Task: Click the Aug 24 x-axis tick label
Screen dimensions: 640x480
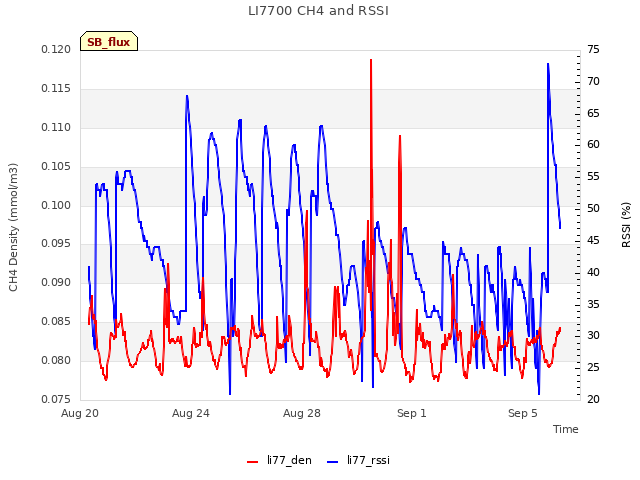Action: (191, 413)
